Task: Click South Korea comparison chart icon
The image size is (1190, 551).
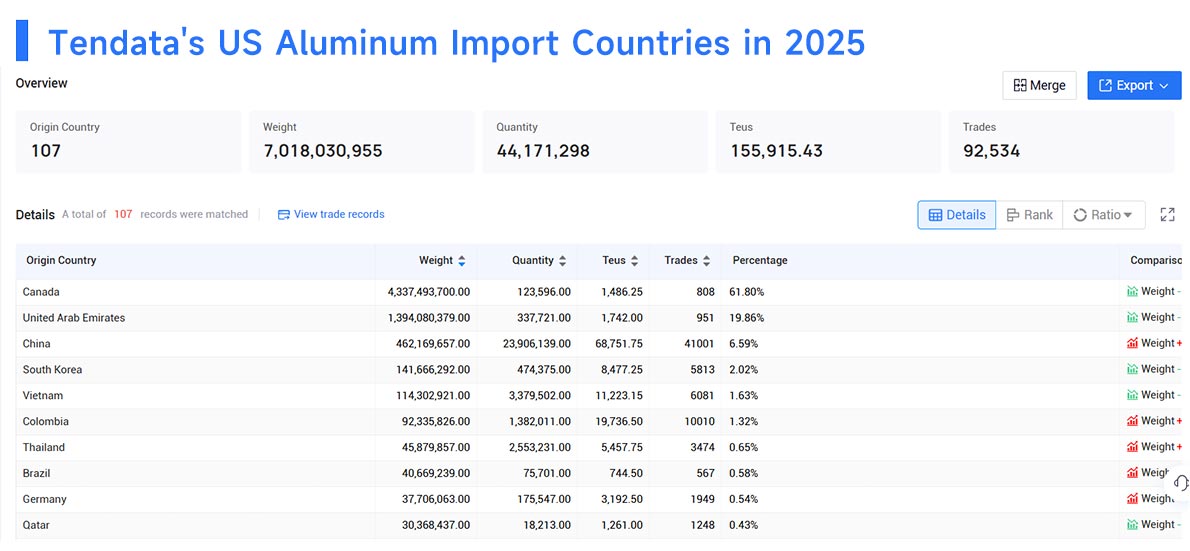Action: pos(1132,369)
